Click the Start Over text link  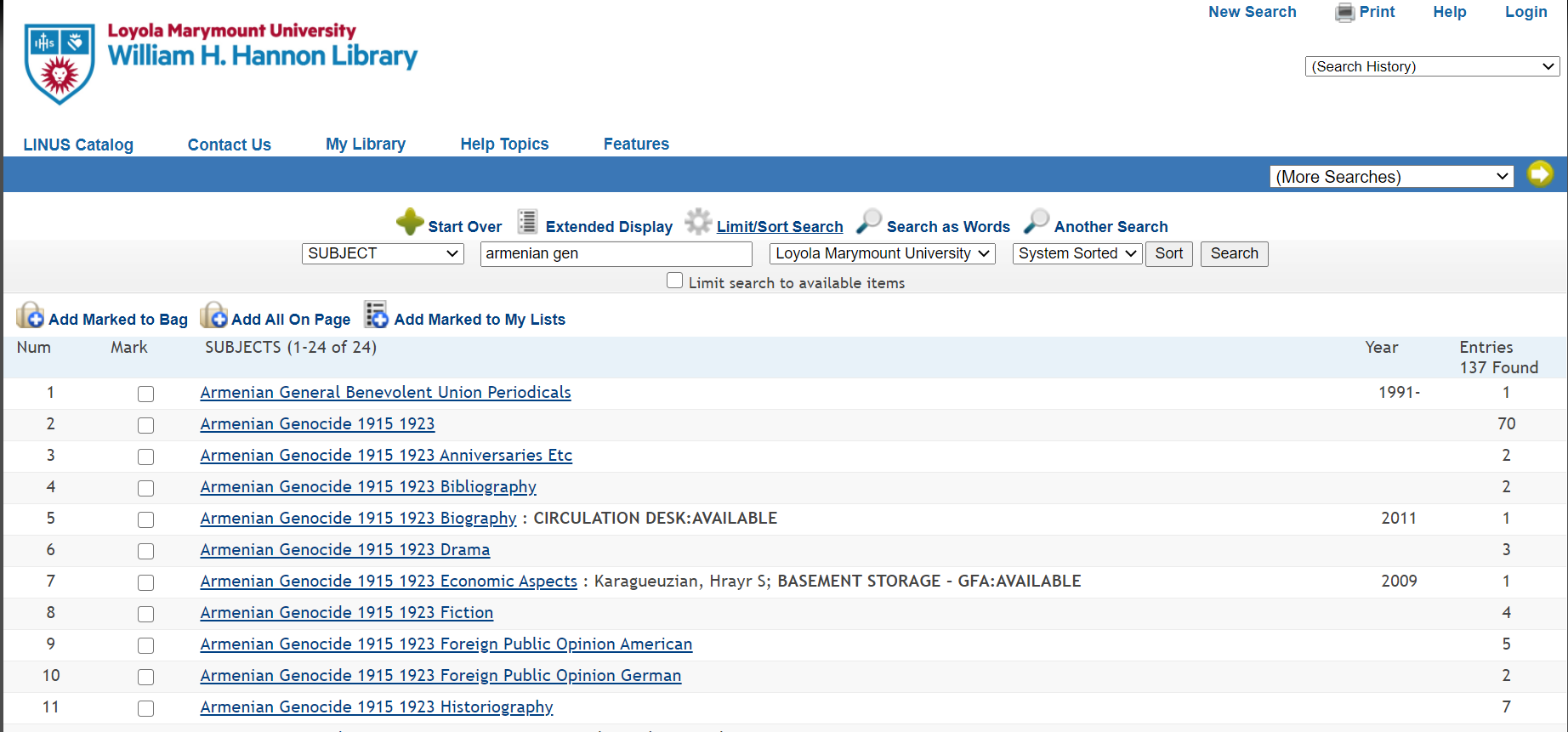click(465, 227)
